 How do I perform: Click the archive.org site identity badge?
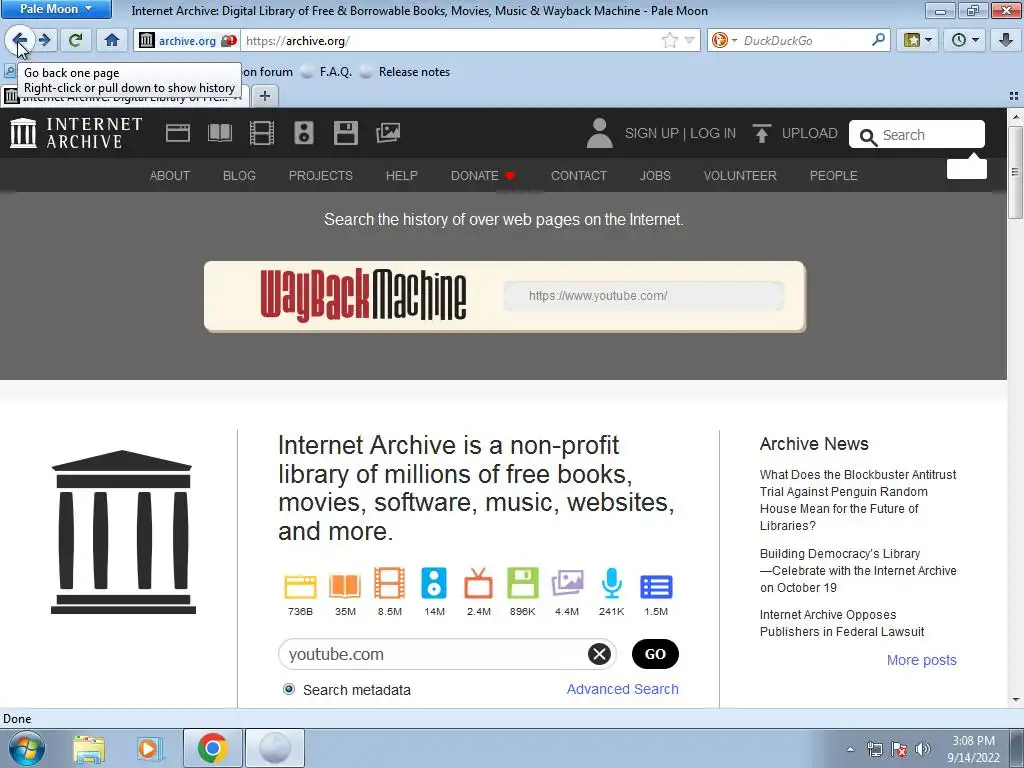187,40
